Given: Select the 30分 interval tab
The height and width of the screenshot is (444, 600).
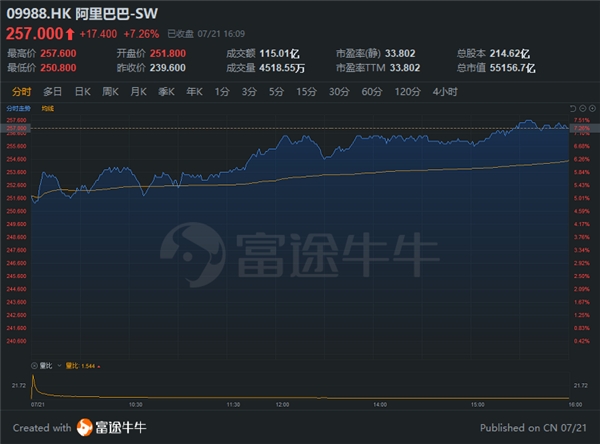Looking at the screenshot, I should pos(339,92).
